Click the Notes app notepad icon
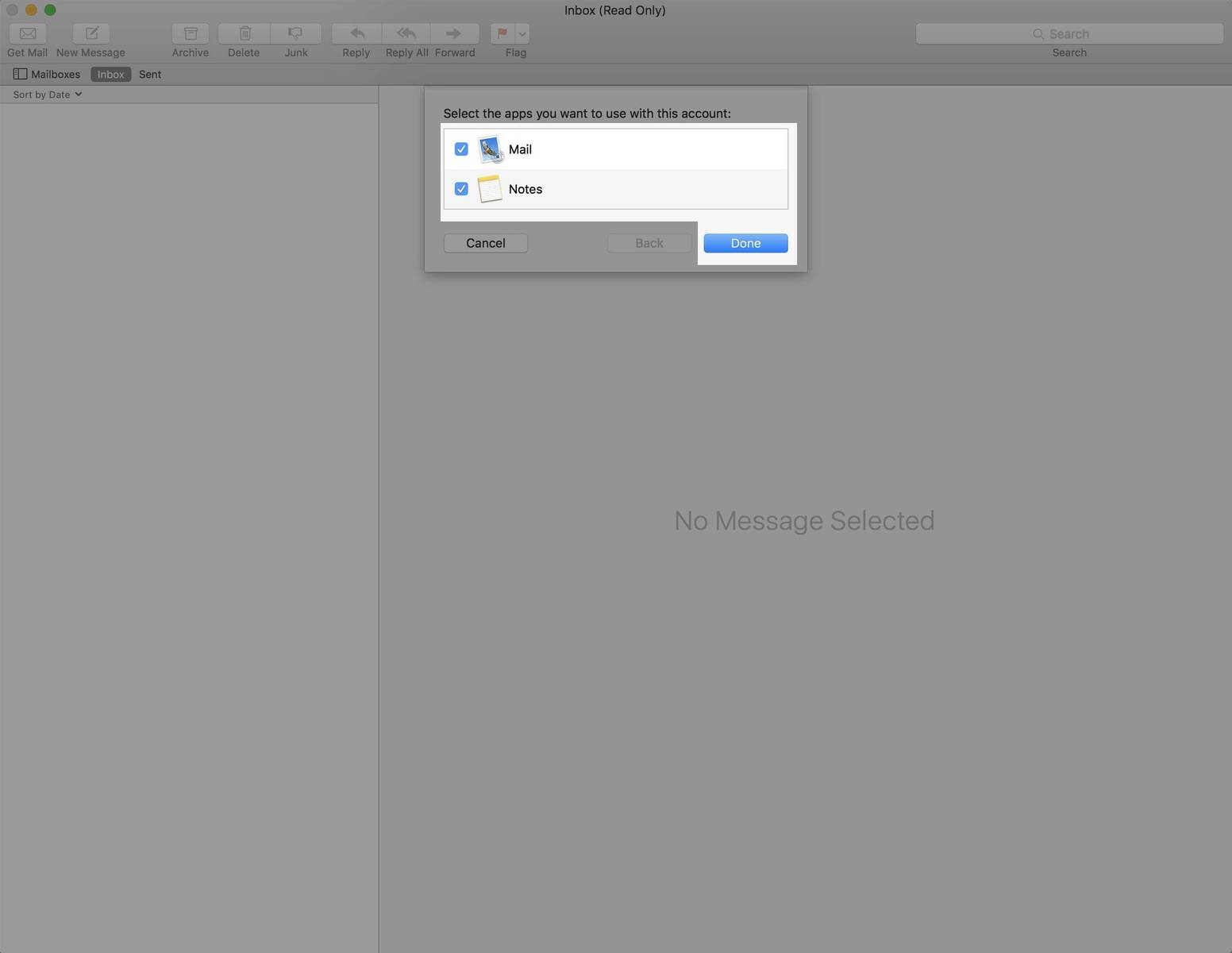This screenshot has width=1232, height=953. (x=490, y=189)
